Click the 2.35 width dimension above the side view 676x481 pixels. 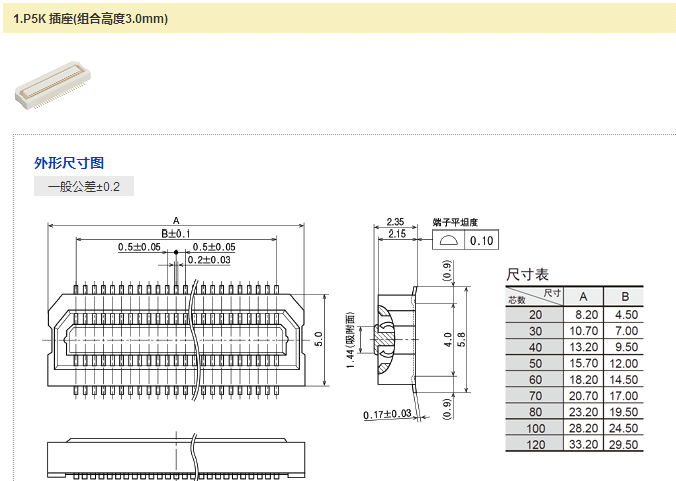point(395,221)
